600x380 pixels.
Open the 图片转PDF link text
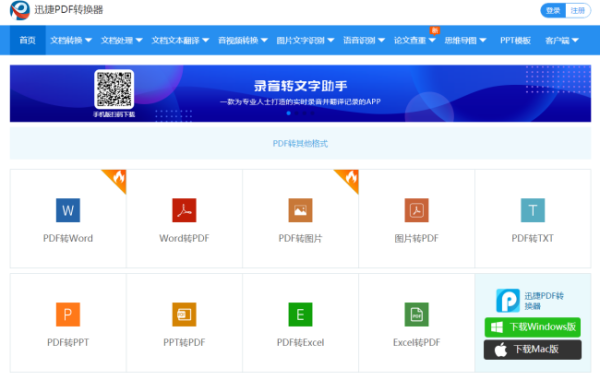[x=417, y=238]
